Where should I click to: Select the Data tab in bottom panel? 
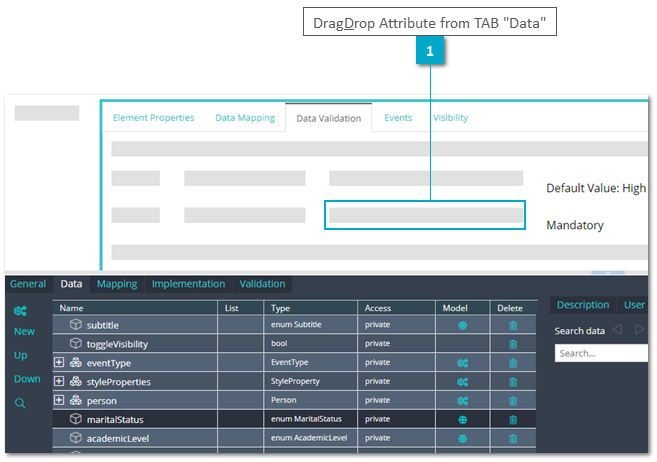71,284
